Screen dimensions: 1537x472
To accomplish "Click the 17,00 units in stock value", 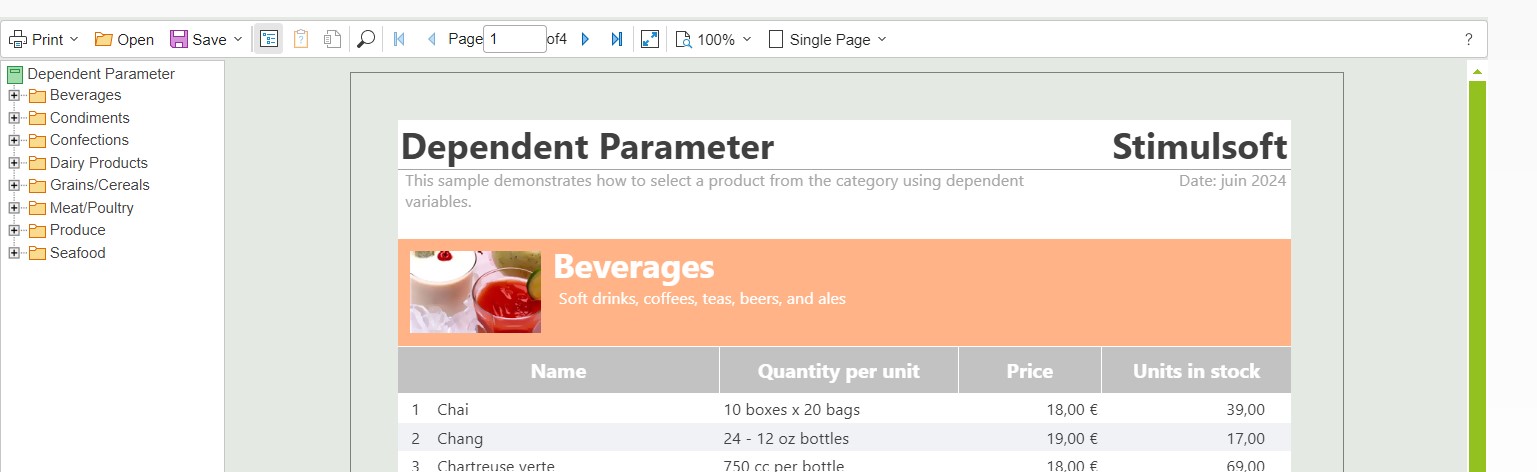I will (1245, 439).
